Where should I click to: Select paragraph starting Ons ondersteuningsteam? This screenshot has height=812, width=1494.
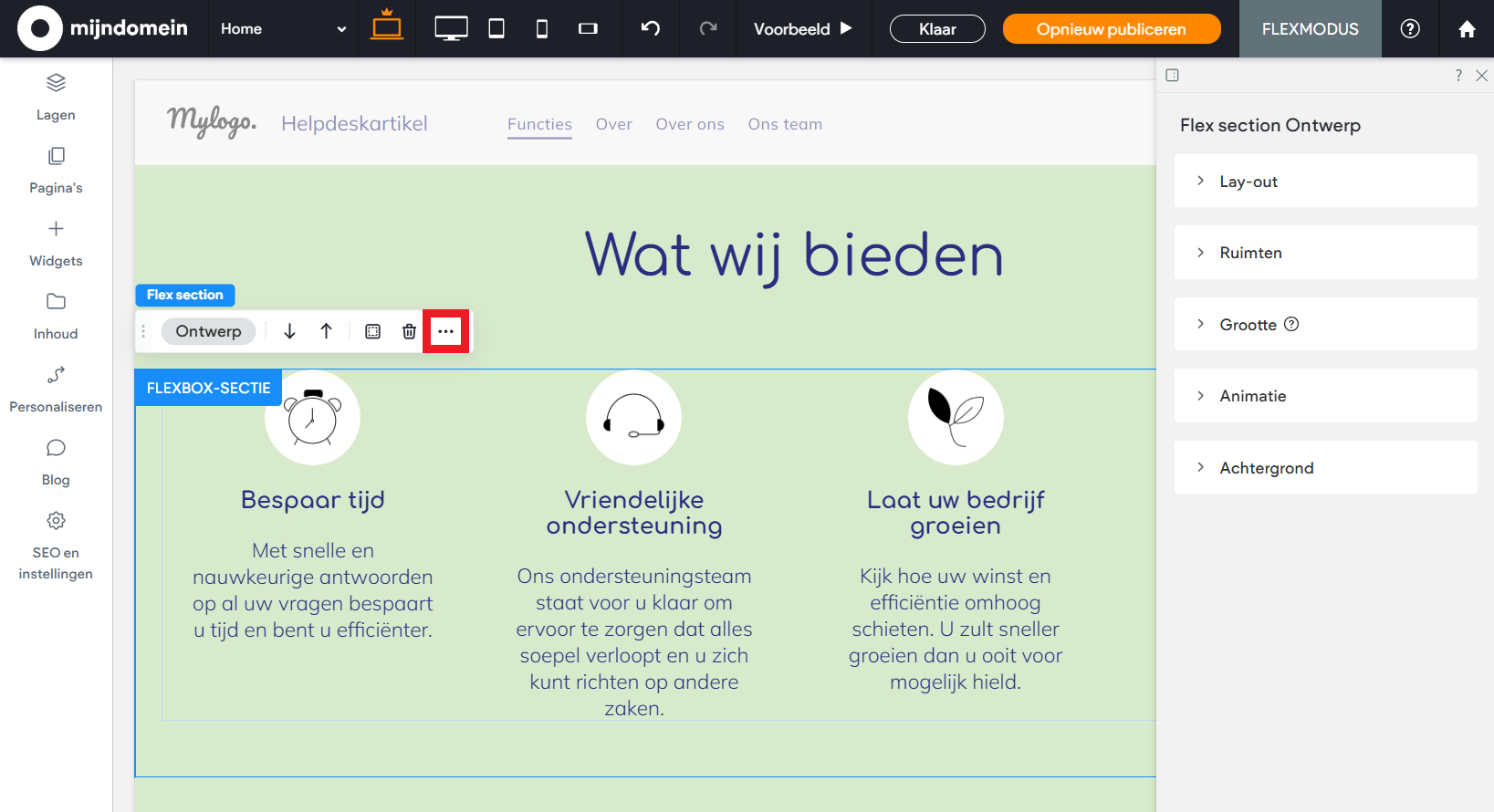click(x=634, y=642)
